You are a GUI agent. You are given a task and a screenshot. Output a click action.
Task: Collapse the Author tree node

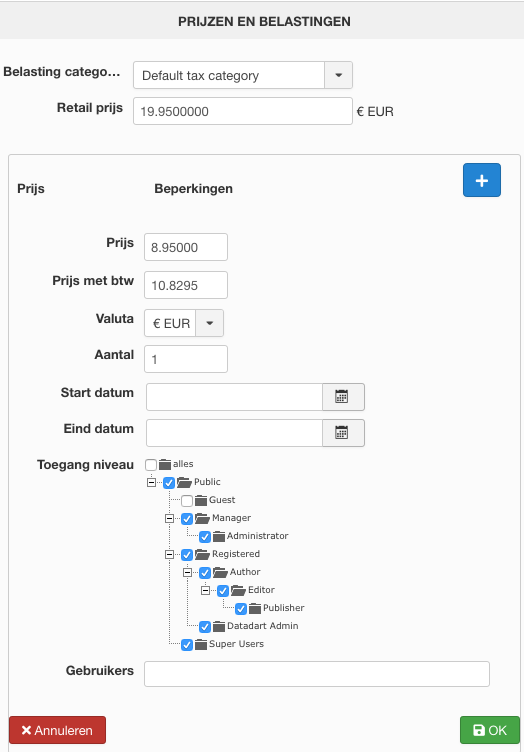click(x=187, y=572)
